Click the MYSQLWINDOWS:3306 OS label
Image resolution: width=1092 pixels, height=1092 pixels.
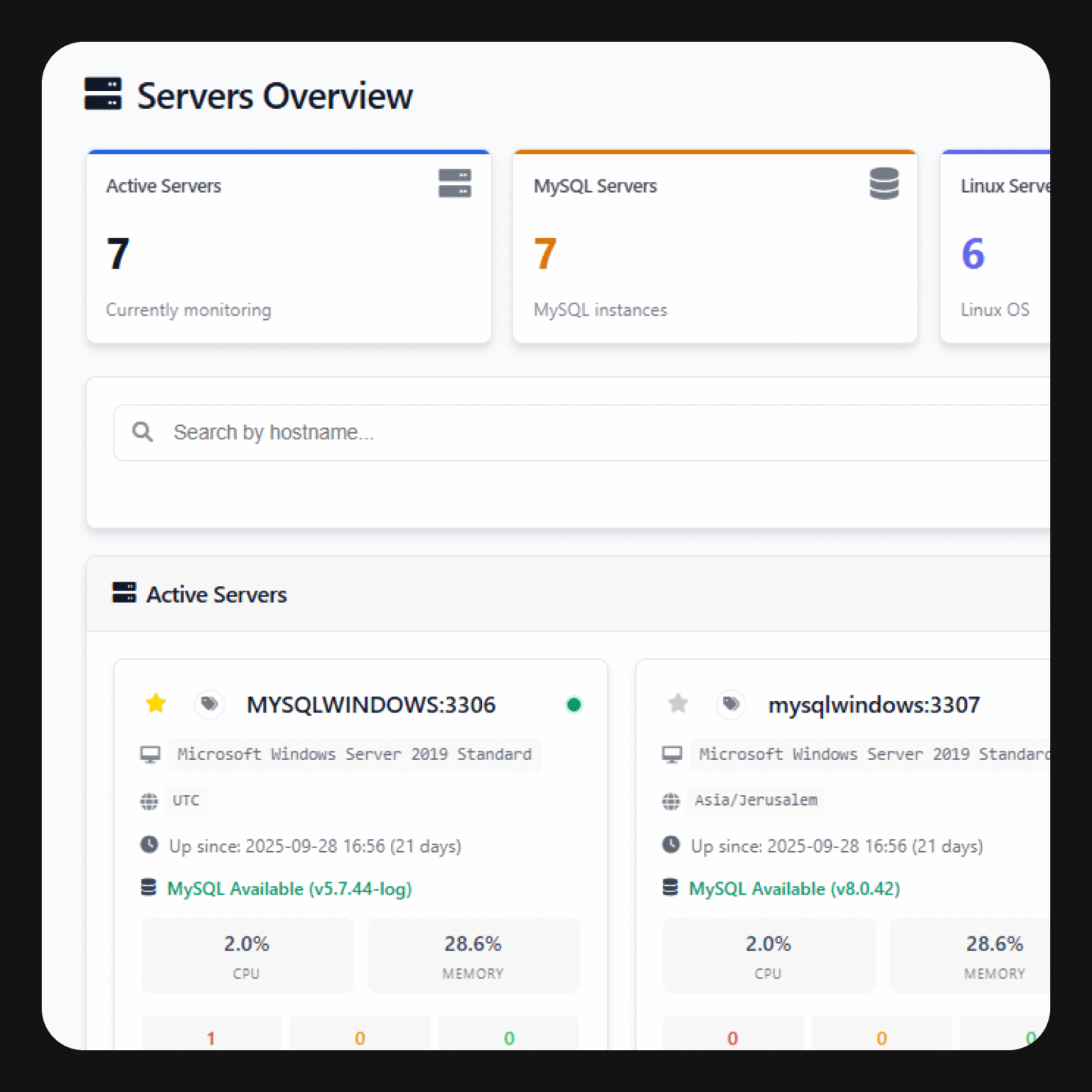(x=355, y=754)
